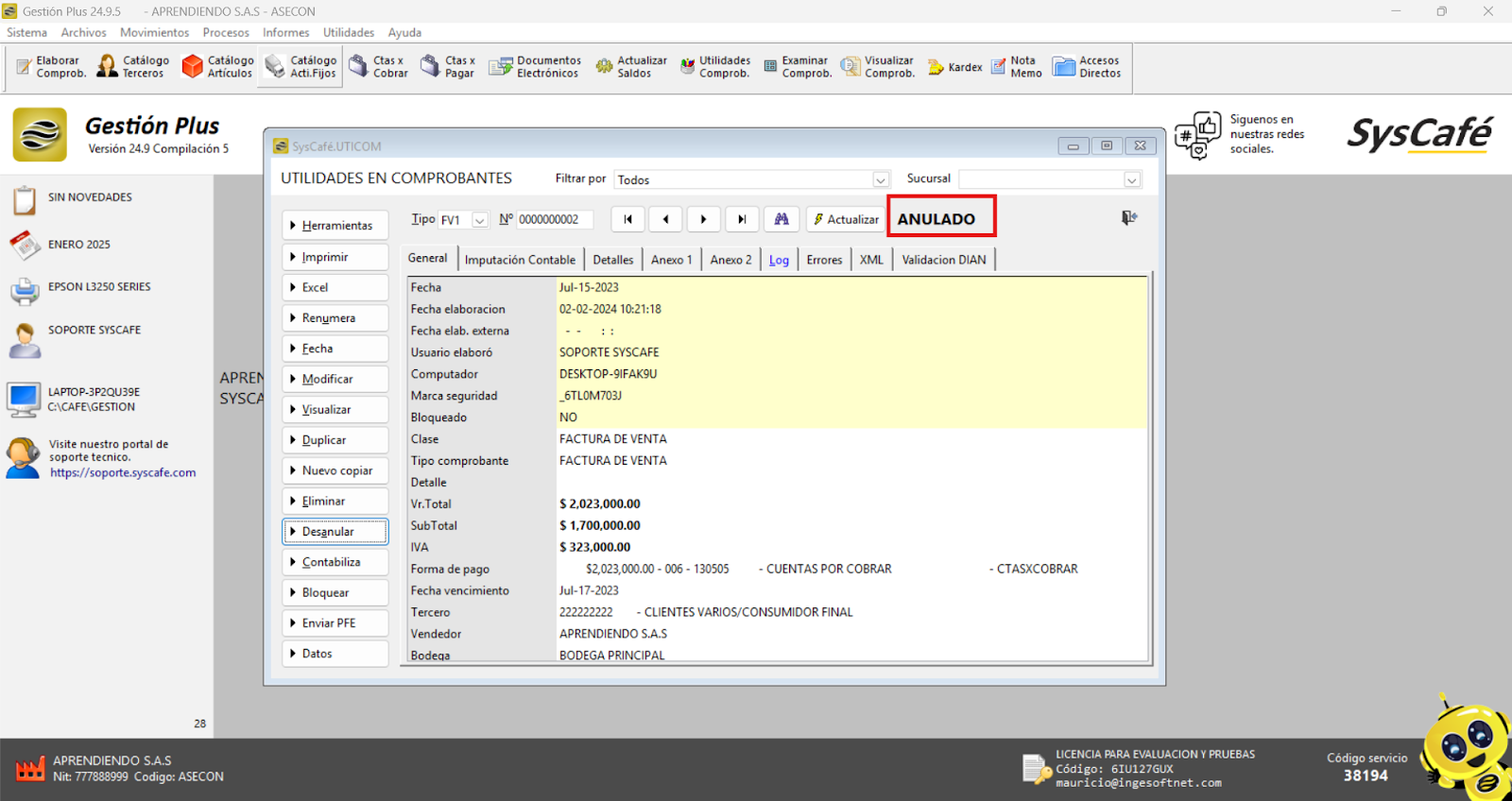The image size is (1512, 801).
Task: Open Documentos Electrónicos toolbar icon
Action: (535, 67)
